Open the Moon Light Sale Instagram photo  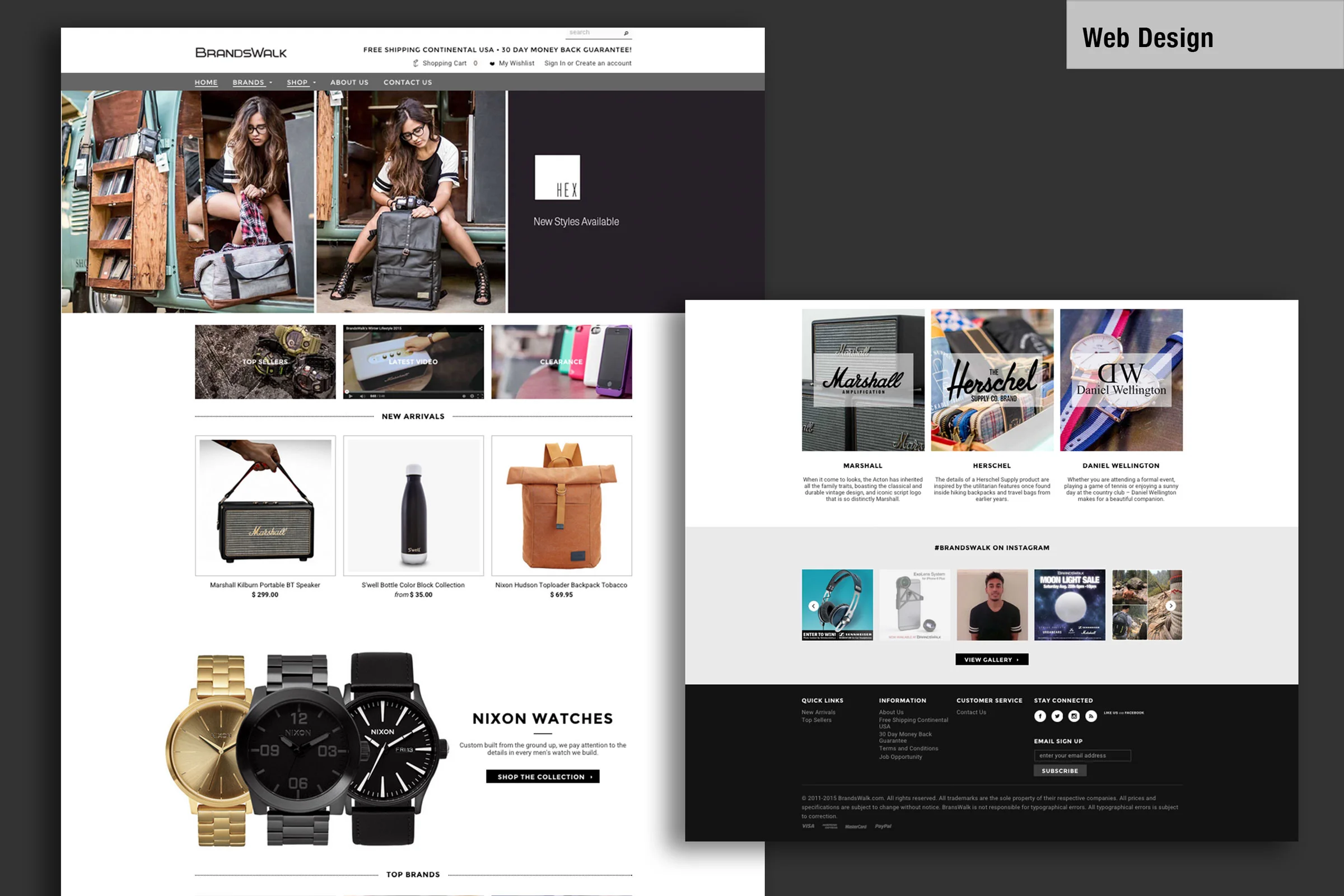[1070, 605]
